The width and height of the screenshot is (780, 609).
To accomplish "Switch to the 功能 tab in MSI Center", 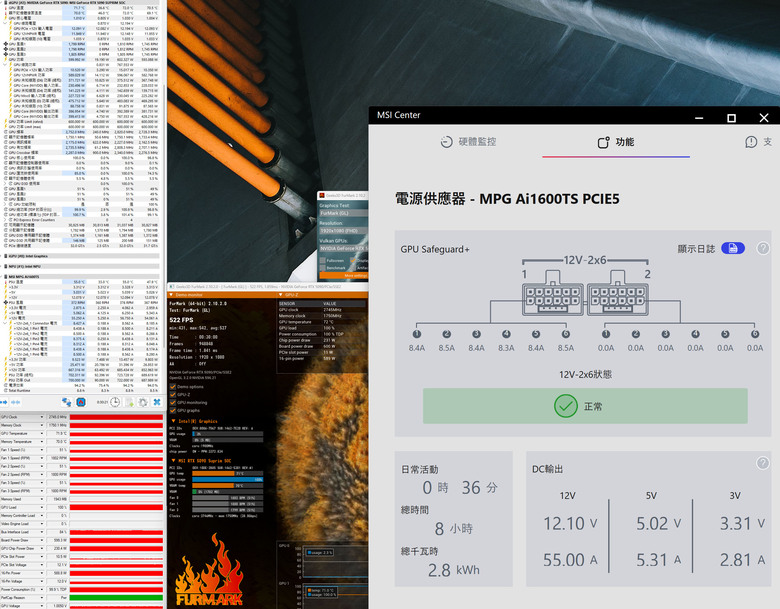I will [x=616, y=142].
